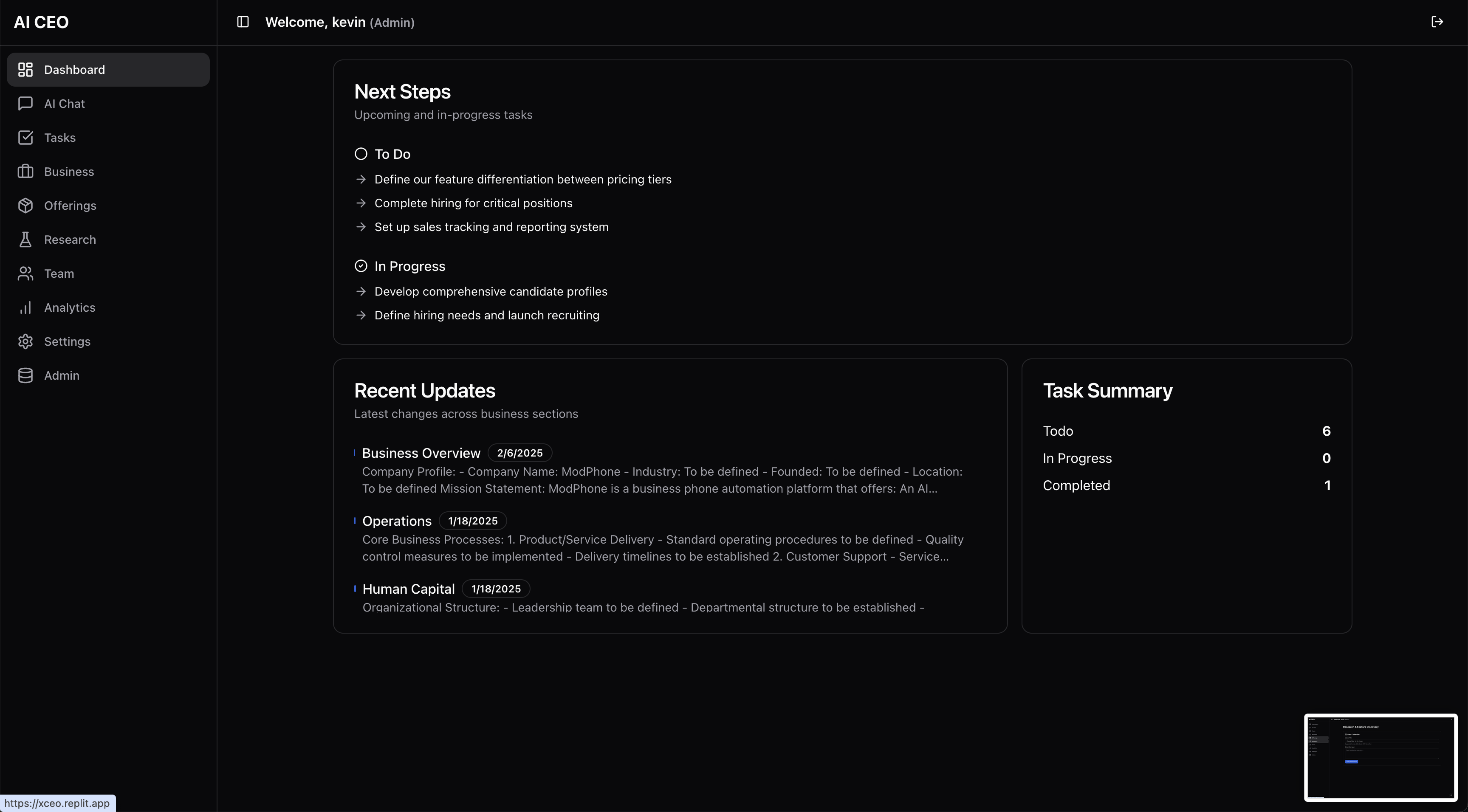
Task: Click arrow beside Set up sales tracking task
Action: click(361, 227)
